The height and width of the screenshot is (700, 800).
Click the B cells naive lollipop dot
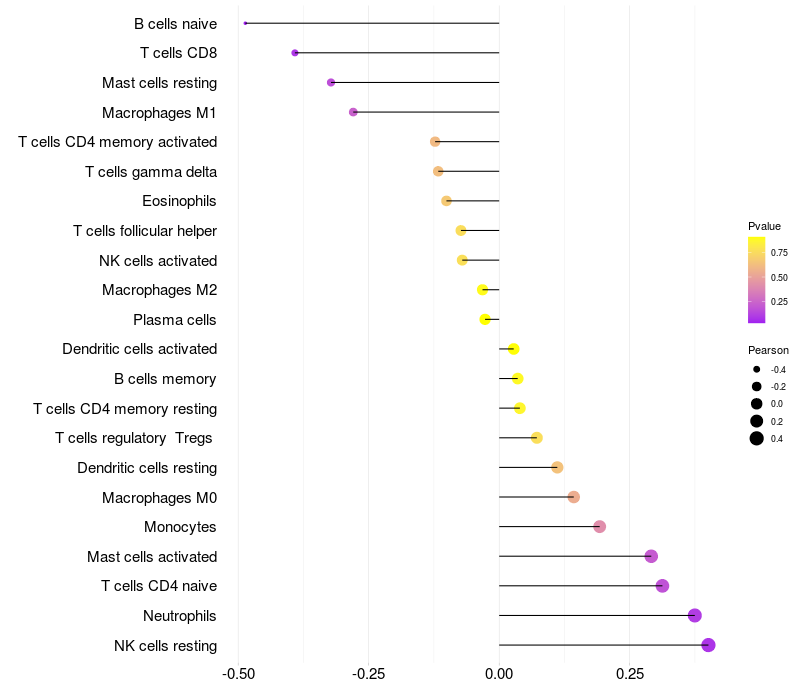click(x=245, y=23)
